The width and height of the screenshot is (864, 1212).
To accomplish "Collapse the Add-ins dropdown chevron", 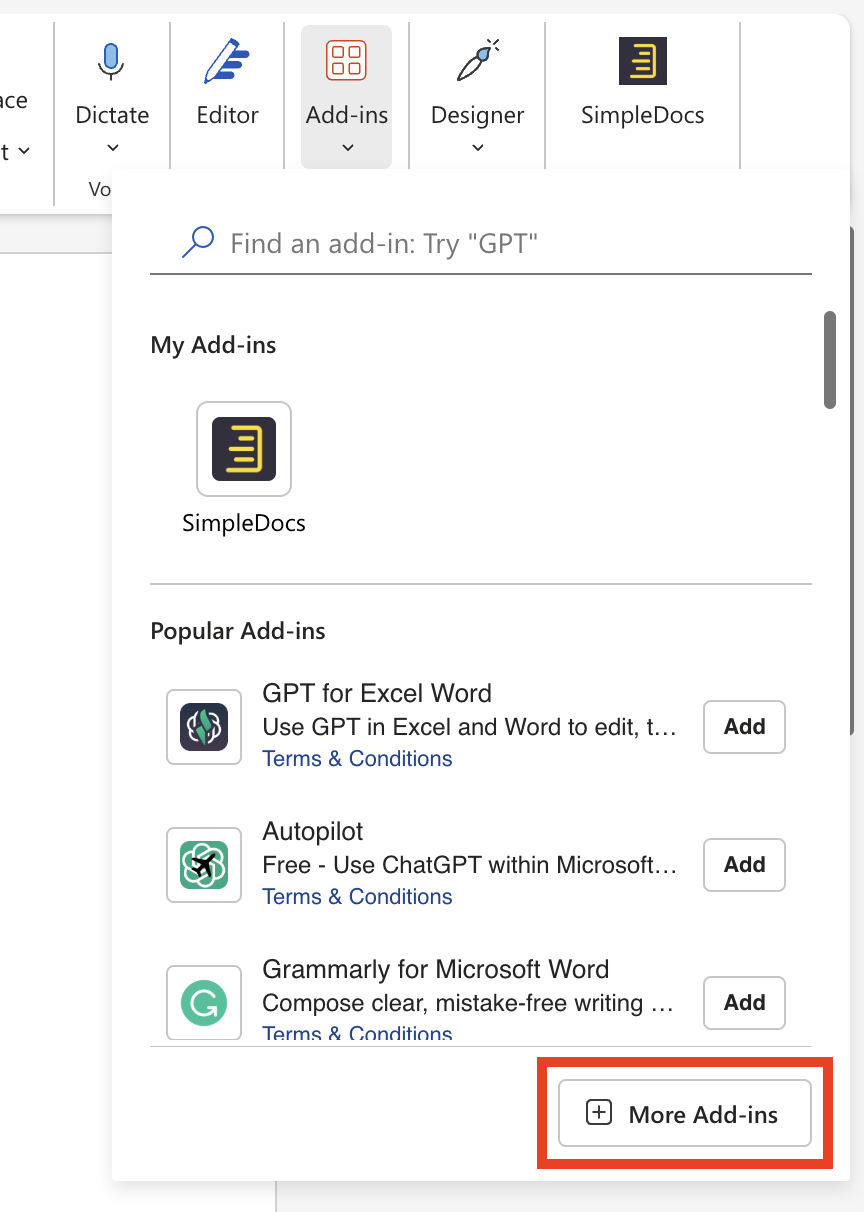I will 347,147.
